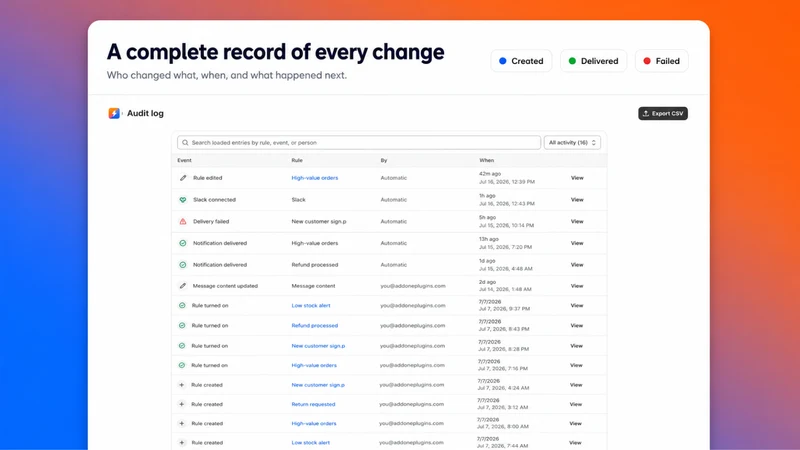Click the Message content rule cell
This screenshot has width=800, height=450.
(313, 286)
